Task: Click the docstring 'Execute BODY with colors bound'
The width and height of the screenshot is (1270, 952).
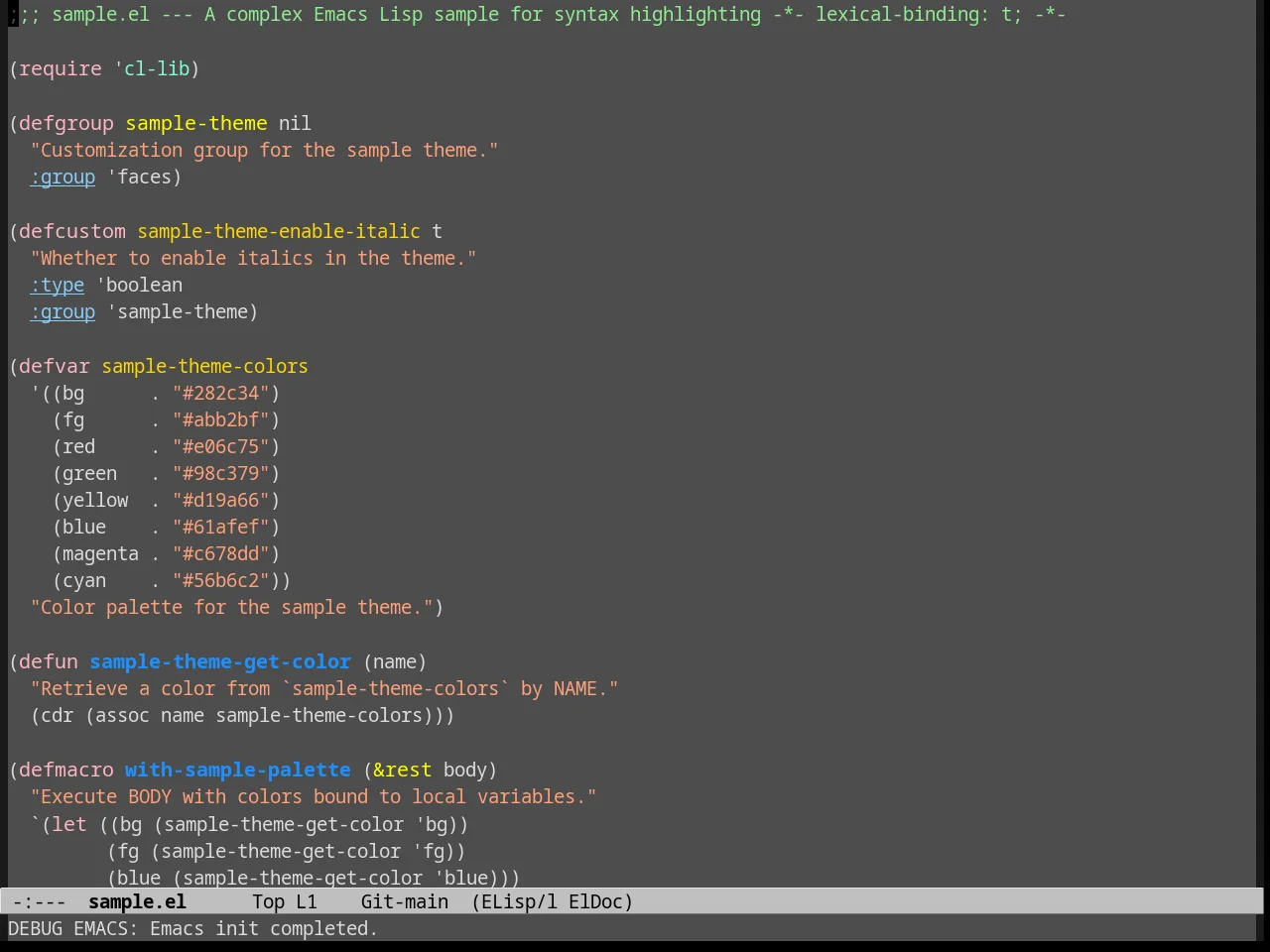Action: (x=314, y=796)
